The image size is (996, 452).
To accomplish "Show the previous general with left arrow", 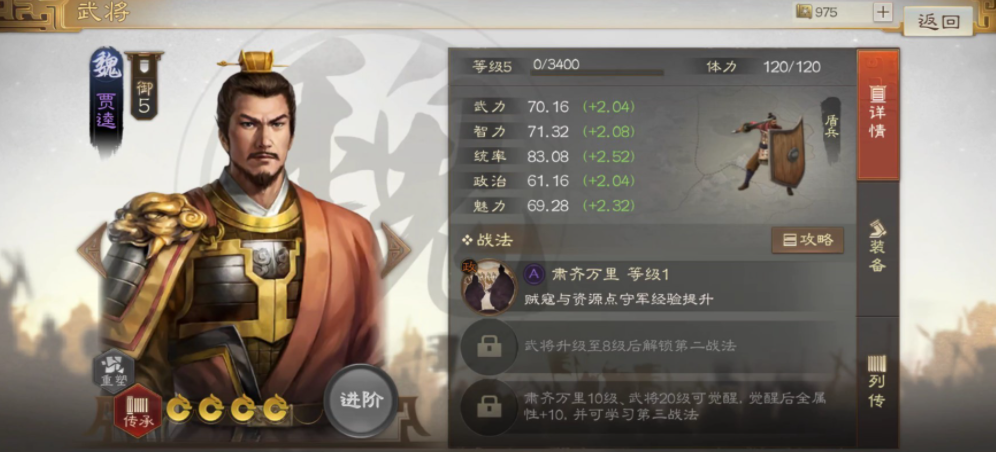I will [92, 249].
